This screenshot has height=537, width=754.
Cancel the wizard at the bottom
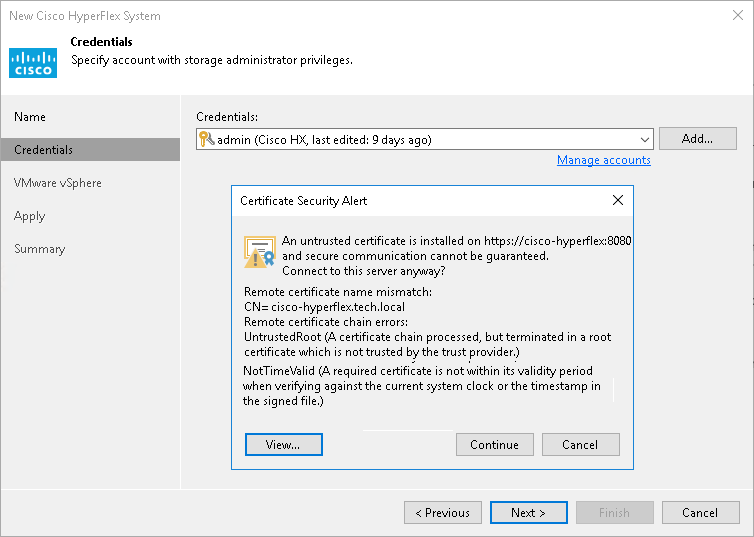(700, 513)
